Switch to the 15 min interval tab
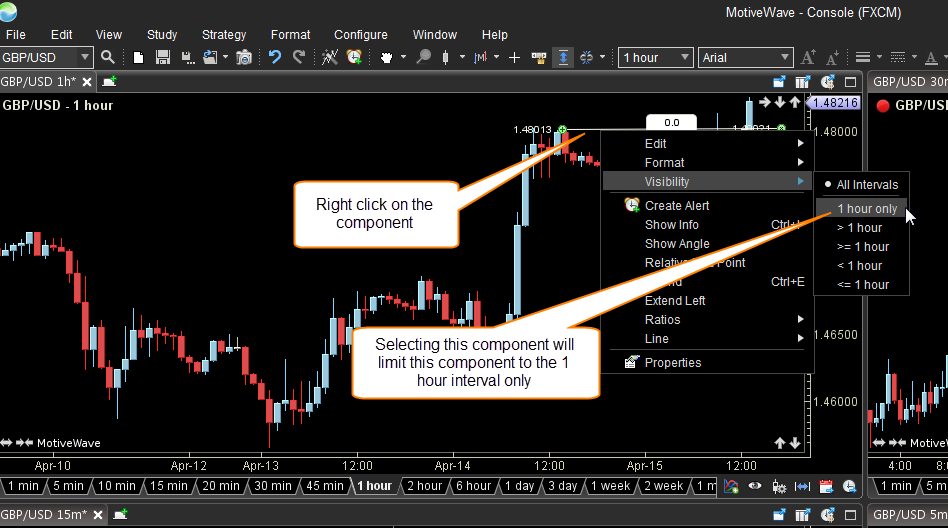Screen dimensions: 948x528 [169, 486]
